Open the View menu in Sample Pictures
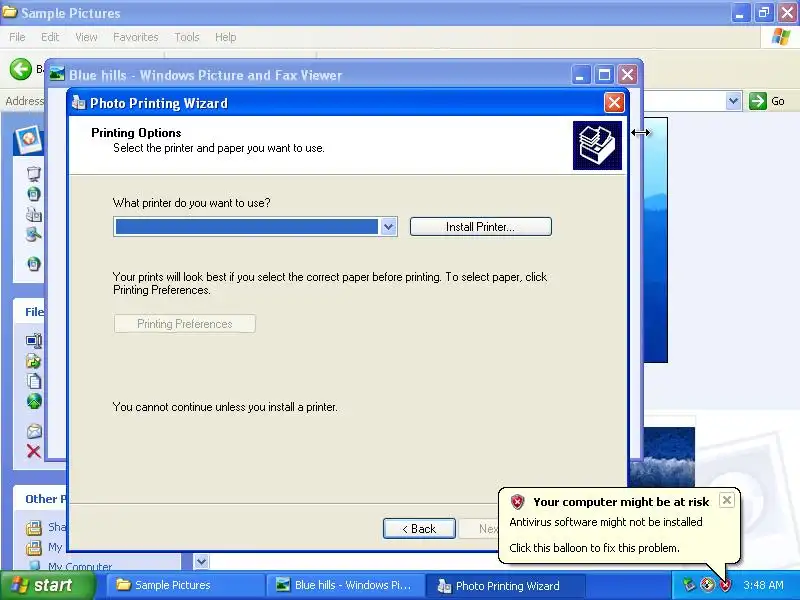800x600 pixels. pos(86,37)
